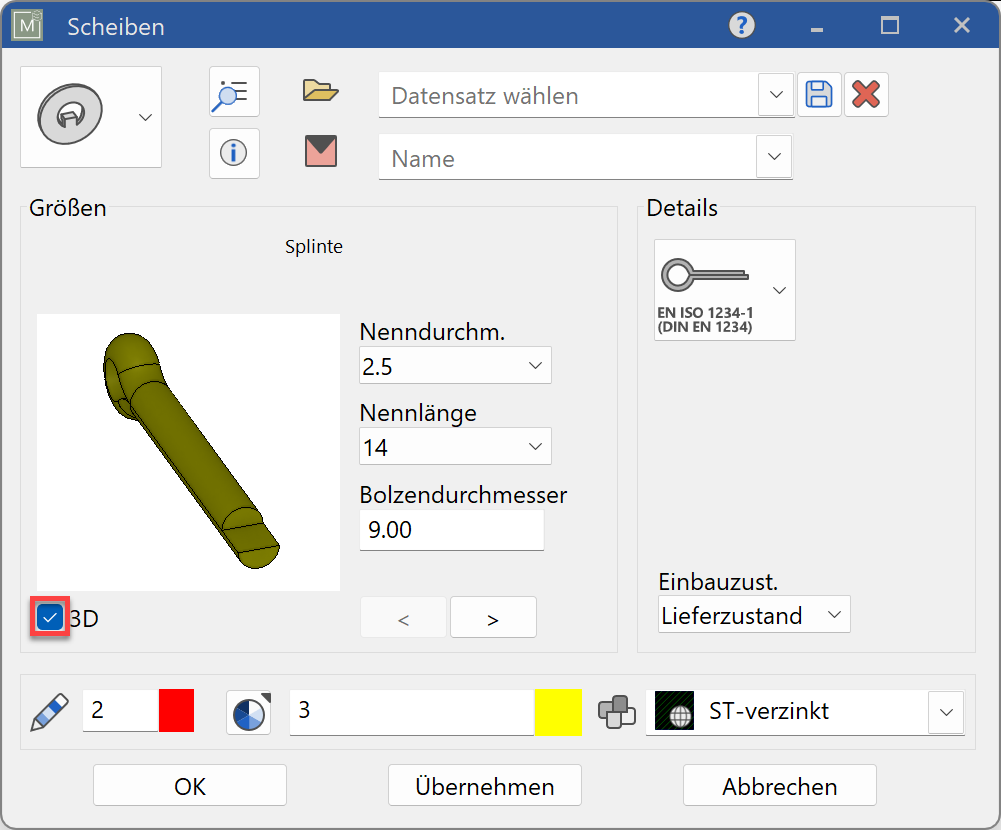Image resolution: width=1001 pixels, height=830 pixels.
Task: Expand the EN ISO 1234-1 standard dropdown
Action: pyautogui.click(x=779, y=289)
